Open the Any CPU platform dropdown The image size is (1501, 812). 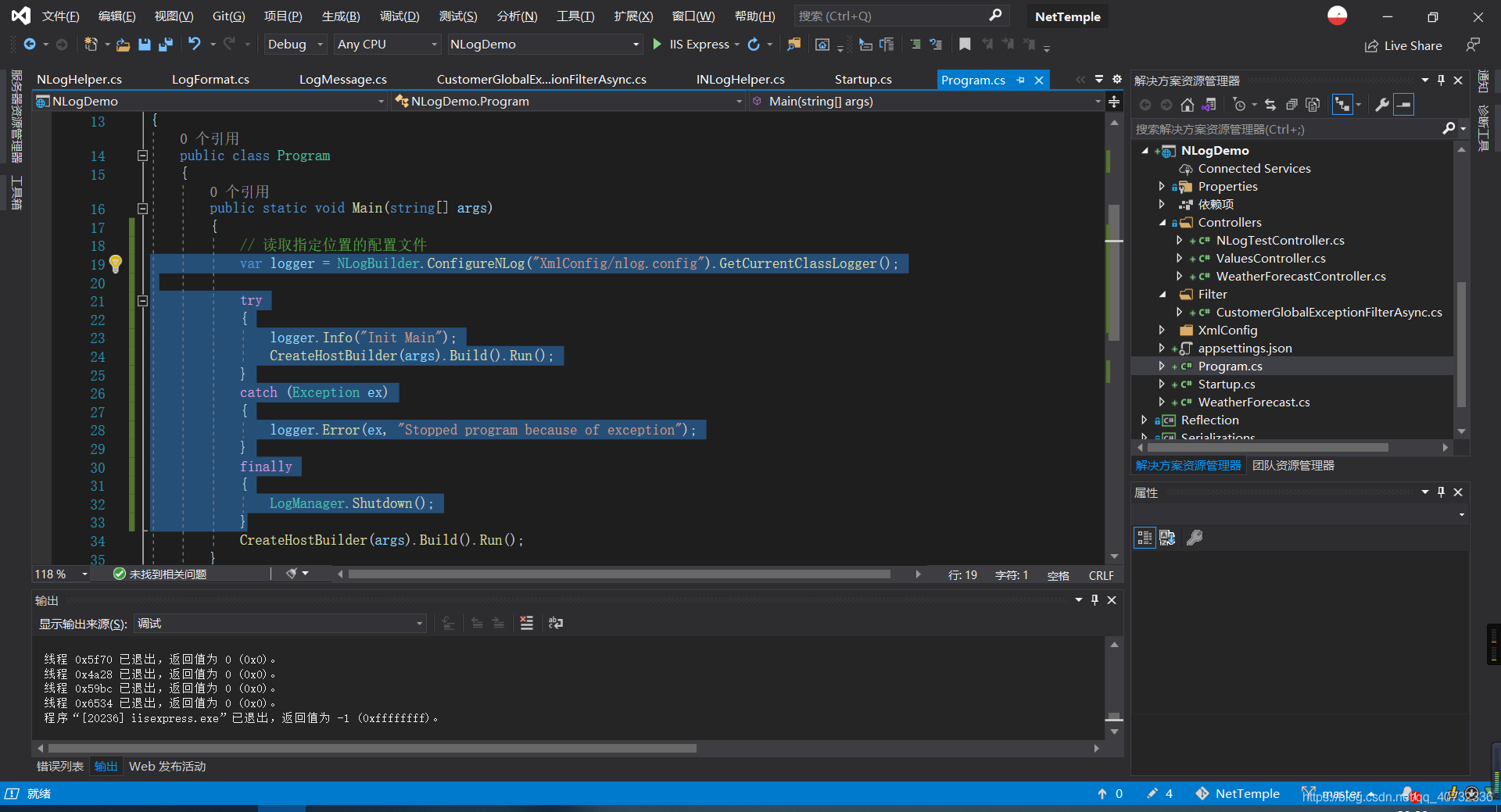click(x=432, y=45)
